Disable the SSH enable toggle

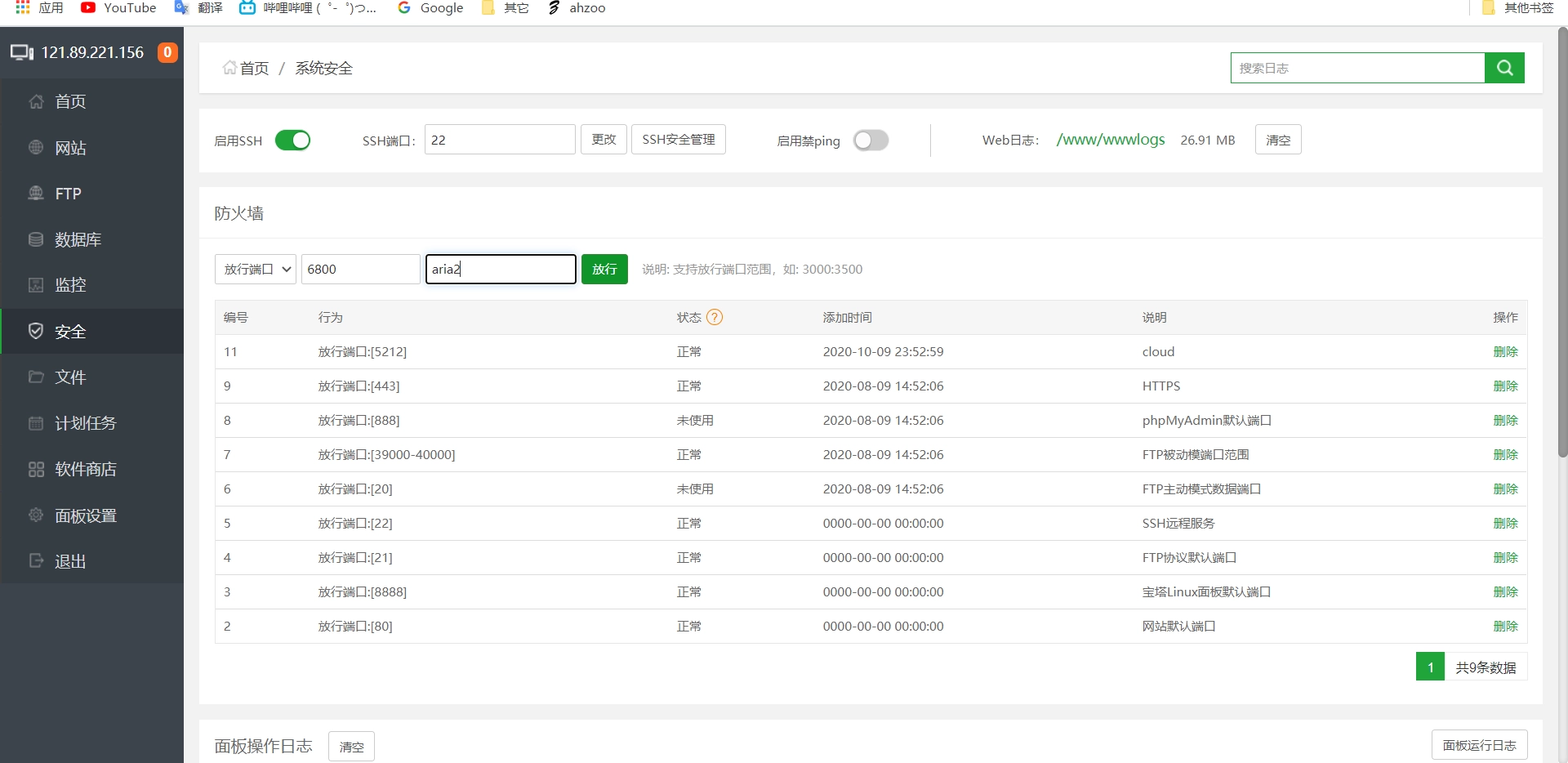[292, 141]
